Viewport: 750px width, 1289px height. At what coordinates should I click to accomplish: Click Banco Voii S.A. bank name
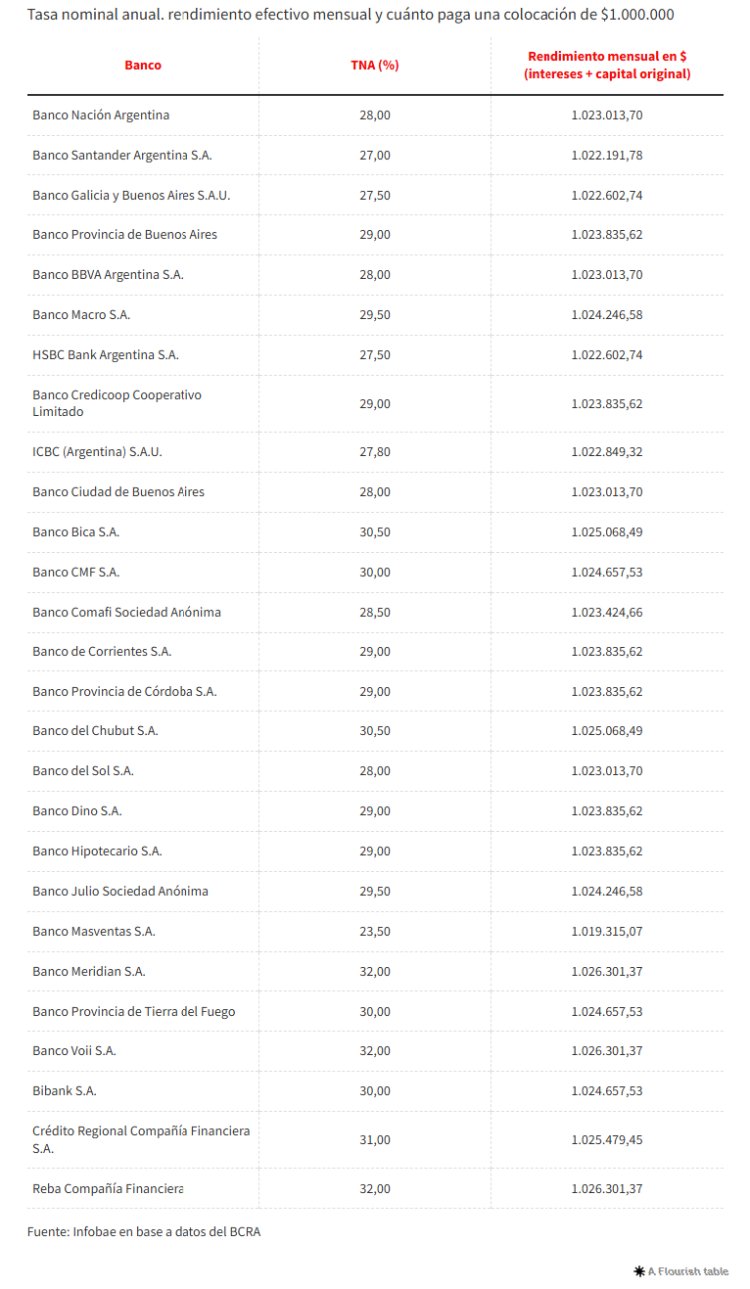74,1051
